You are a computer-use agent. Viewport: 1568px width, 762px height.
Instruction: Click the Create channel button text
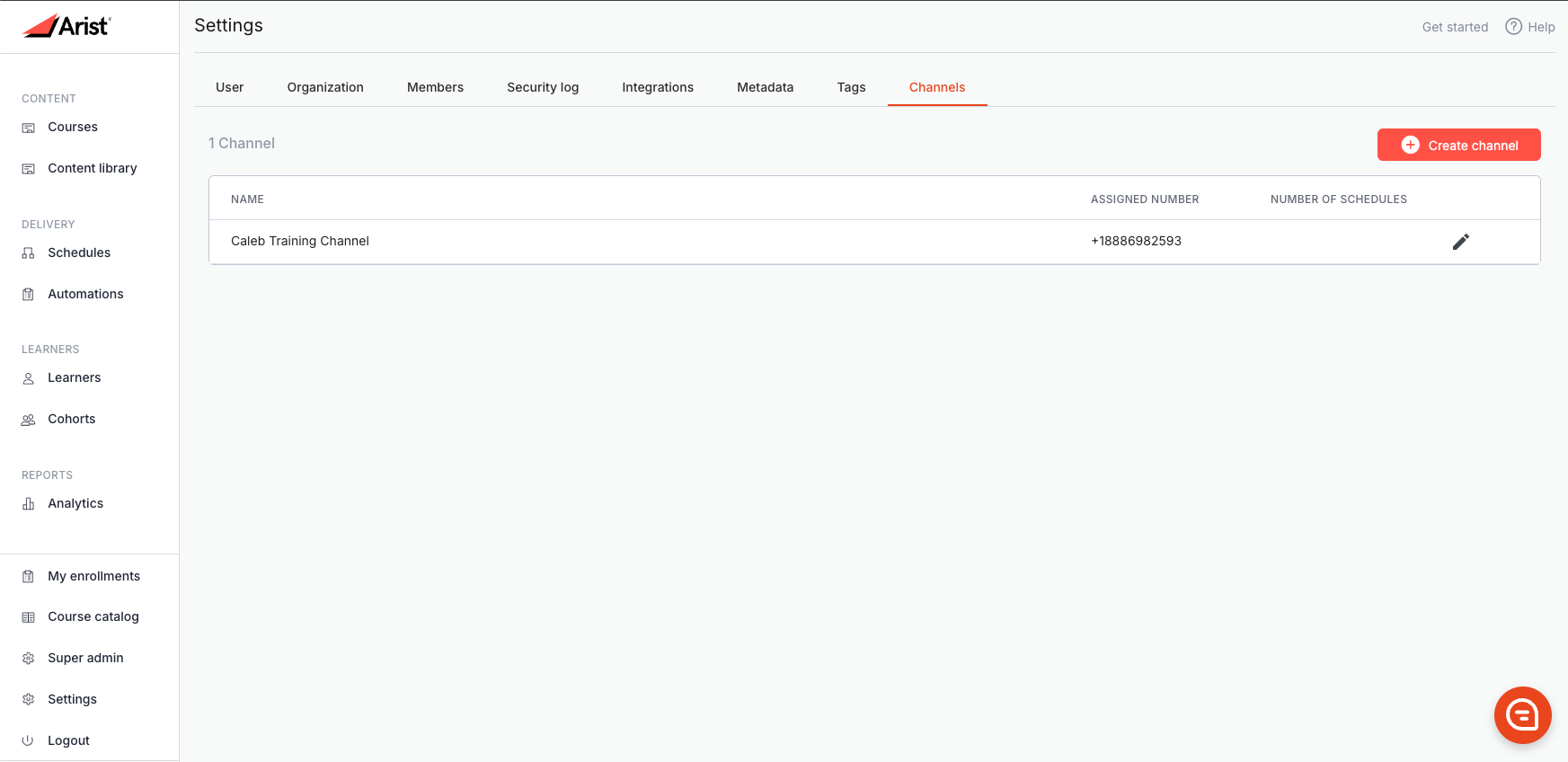pos(1474,146)
